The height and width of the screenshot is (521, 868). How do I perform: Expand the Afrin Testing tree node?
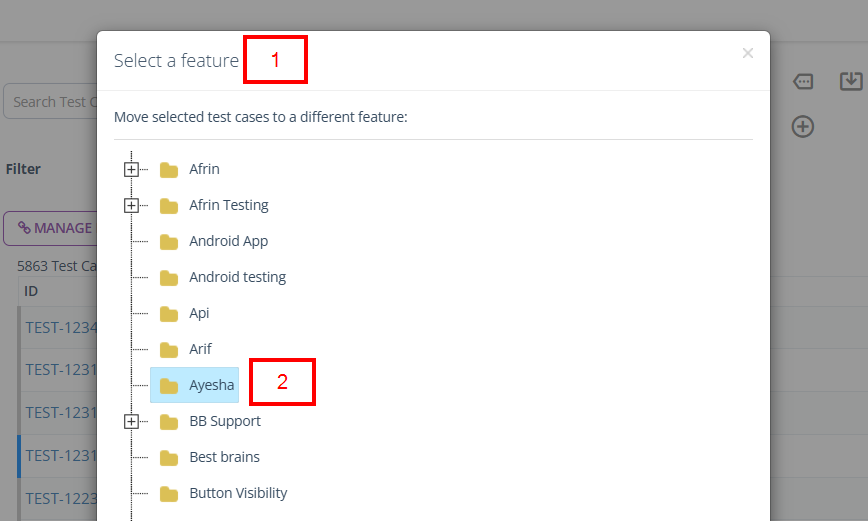click(x=131, y=206)
